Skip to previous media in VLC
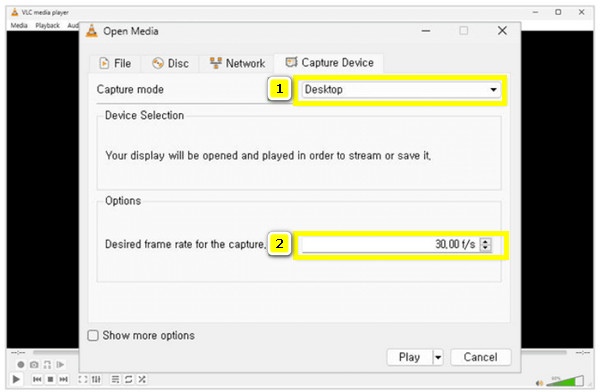 tap(37, 379)
